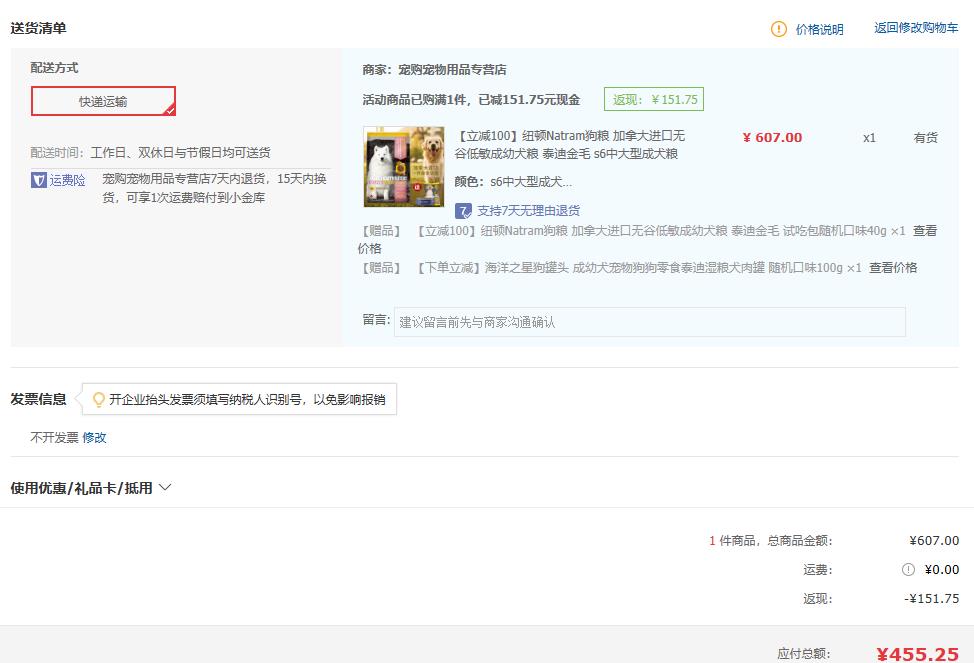Go back via 返回修改购物车 link
The height and width of the screenshot is (663, 974).
coord(916,28)
